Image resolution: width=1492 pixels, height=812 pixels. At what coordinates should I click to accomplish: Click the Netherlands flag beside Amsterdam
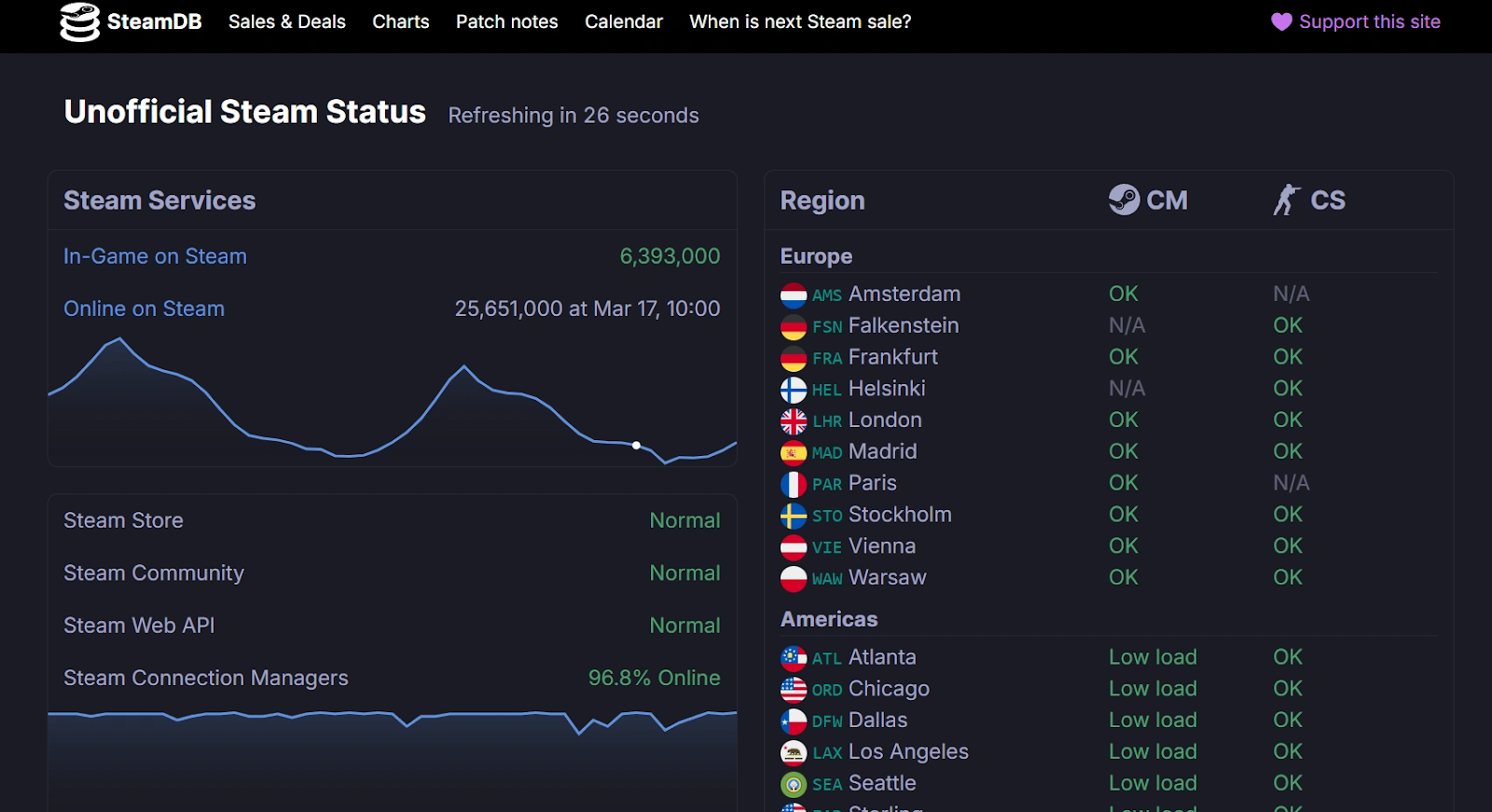pos(794,296)
